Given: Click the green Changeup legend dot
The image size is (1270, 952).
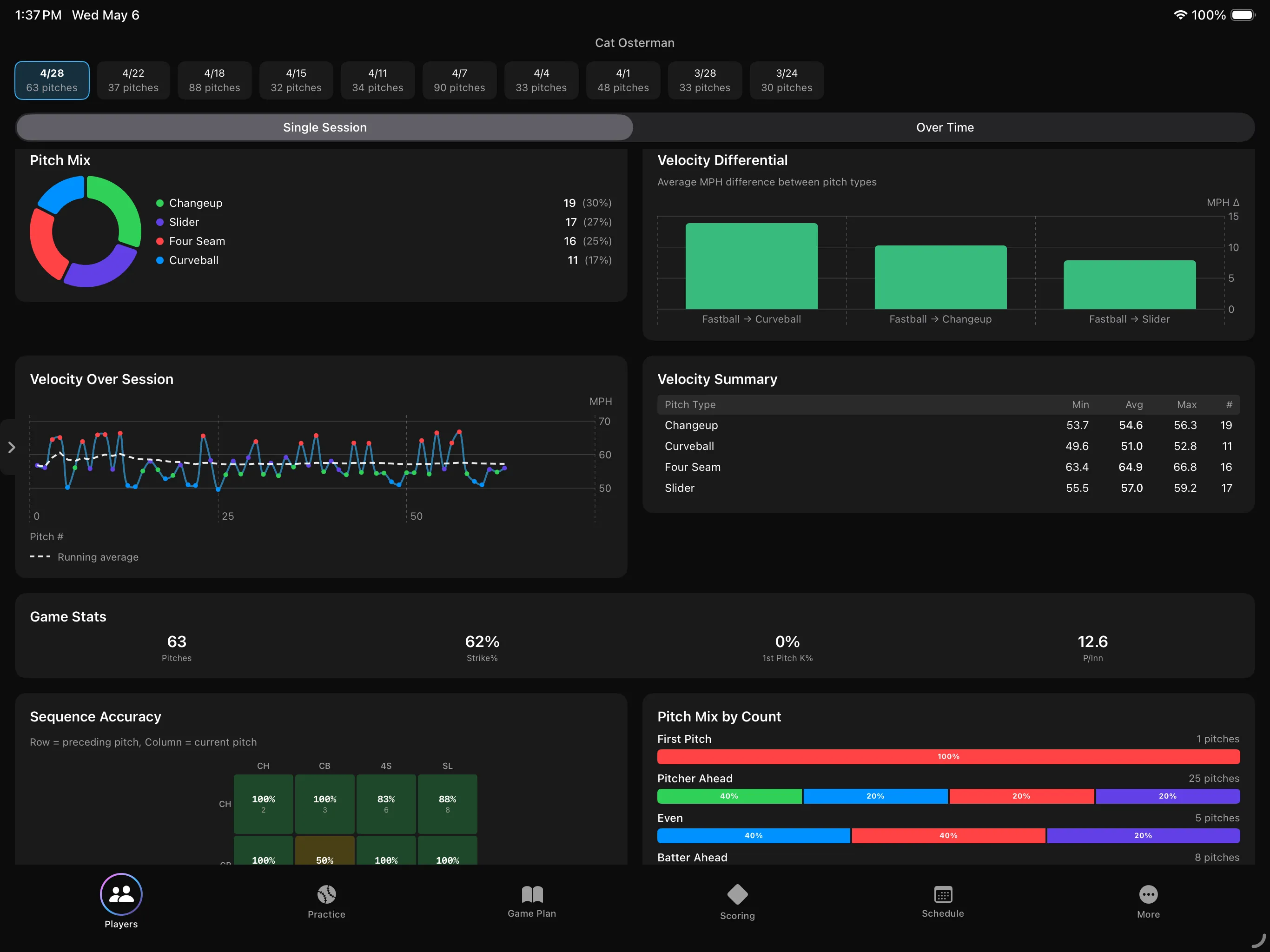Looking at the screenshot, I should pyautogui.click(x=160, y=203).
